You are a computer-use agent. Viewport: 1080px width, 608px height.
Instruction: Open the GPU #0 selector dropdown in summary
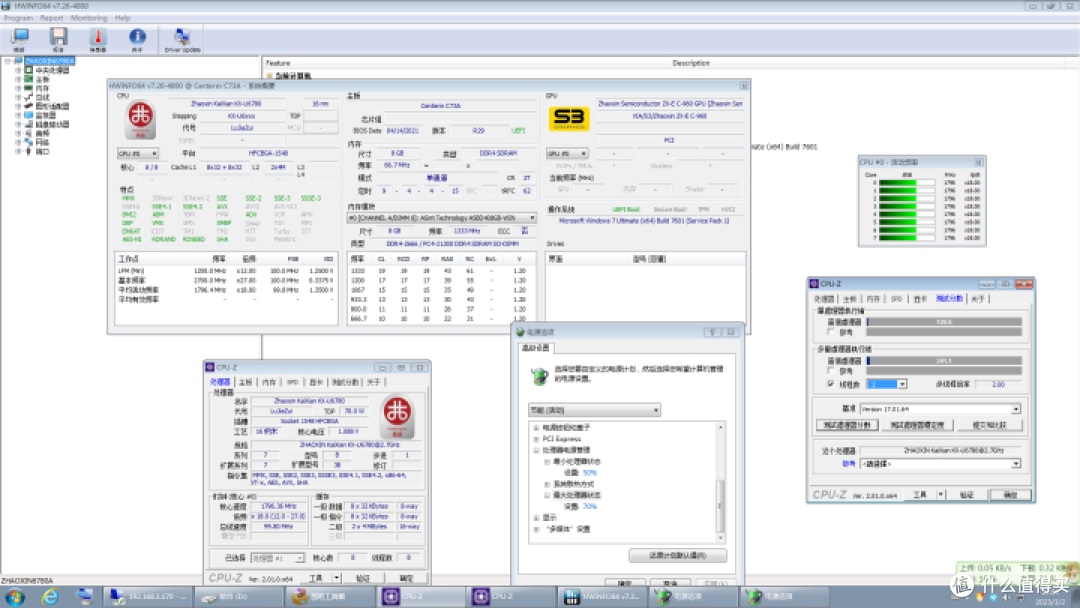point(567,154)
